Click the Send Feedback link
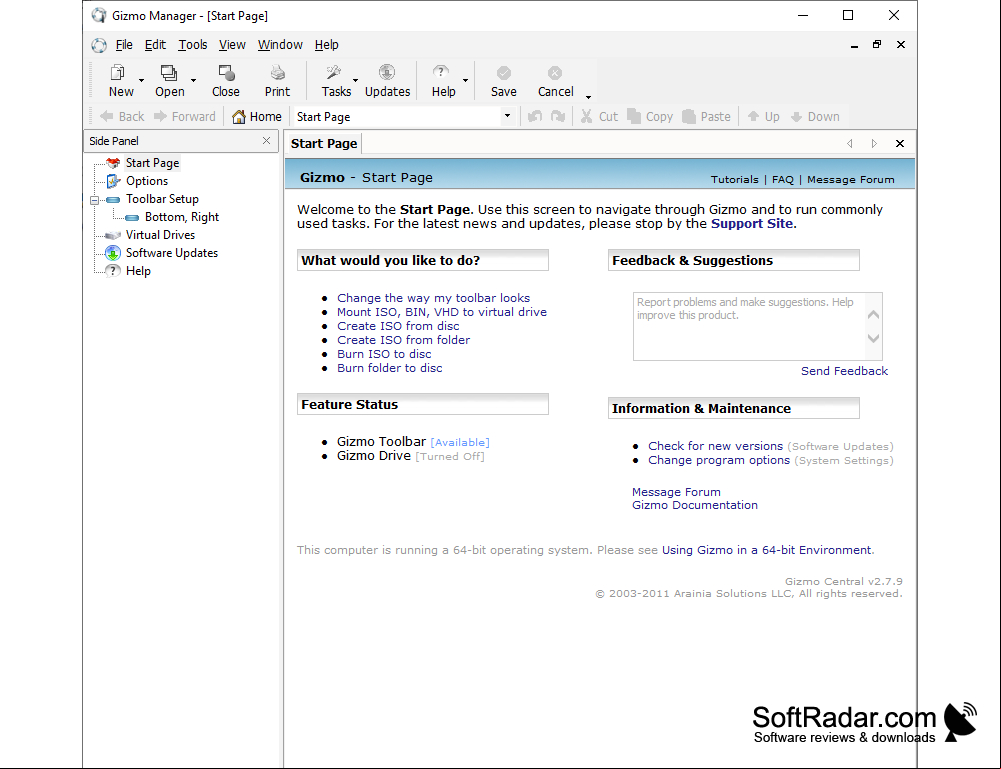The height and width of the screenshot is (769, 1001). (x=844, y=371)
